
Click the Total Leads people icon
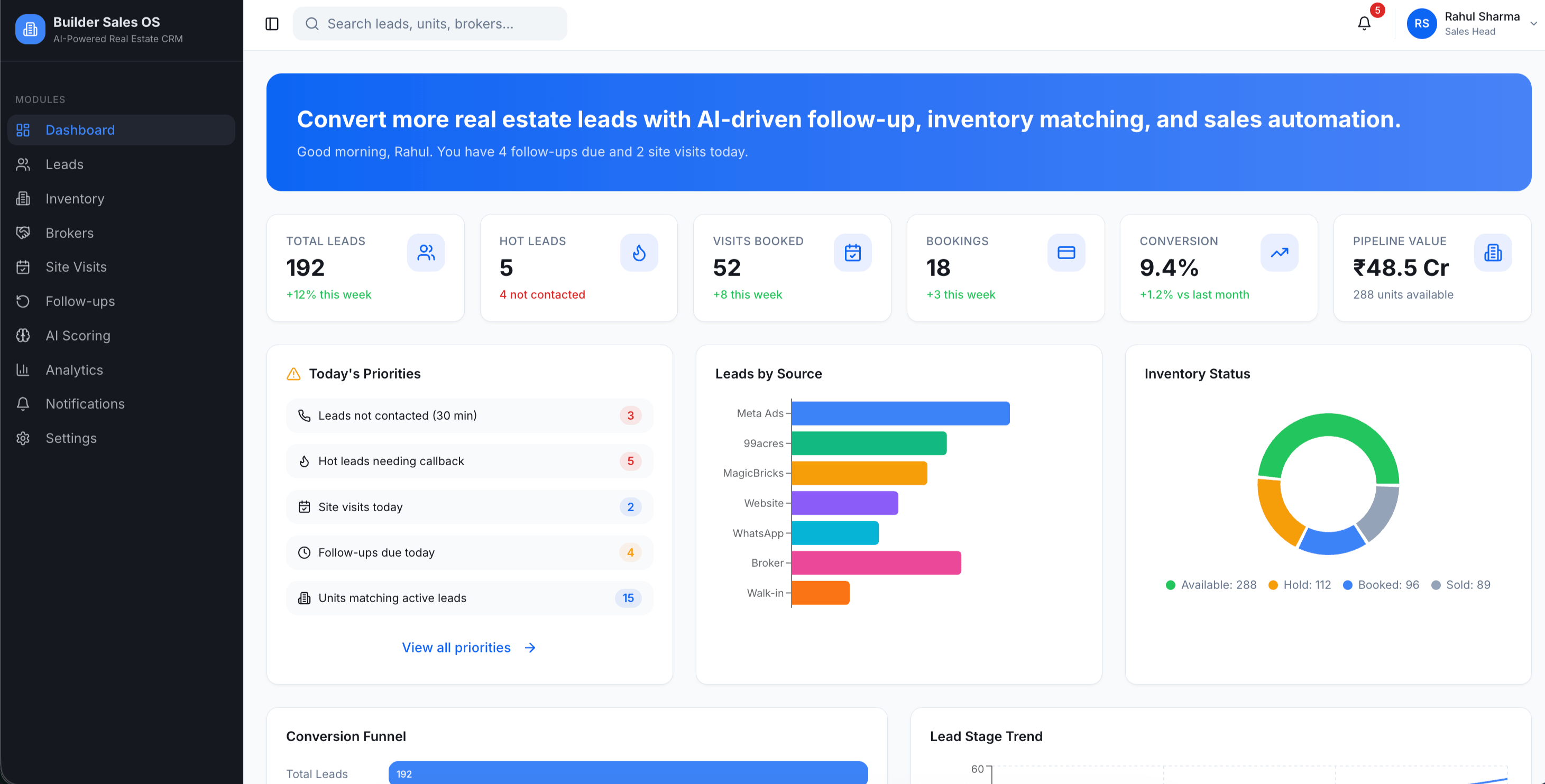(426, 253)
